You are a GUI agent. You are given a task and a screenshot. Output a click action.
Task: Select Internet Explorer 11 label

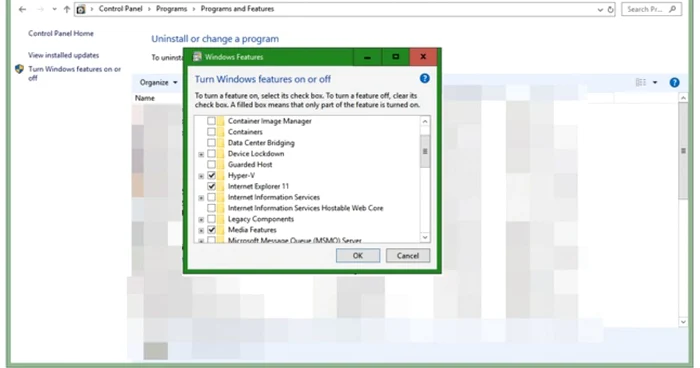258,186
